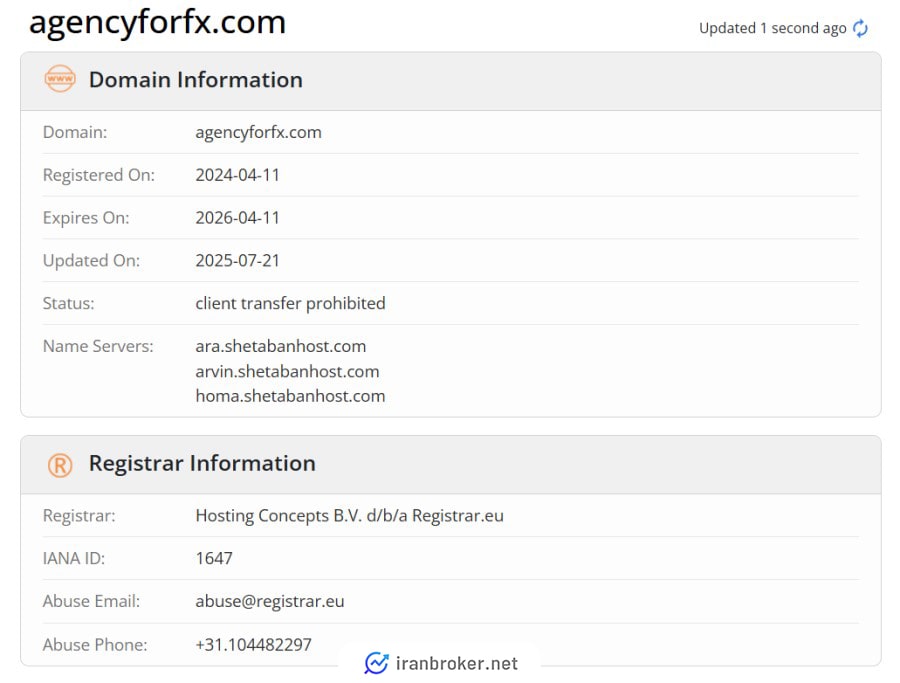Click the registration date 2024-04-11
This screenshot has height=683, width=900.
(x=237, y=175)
